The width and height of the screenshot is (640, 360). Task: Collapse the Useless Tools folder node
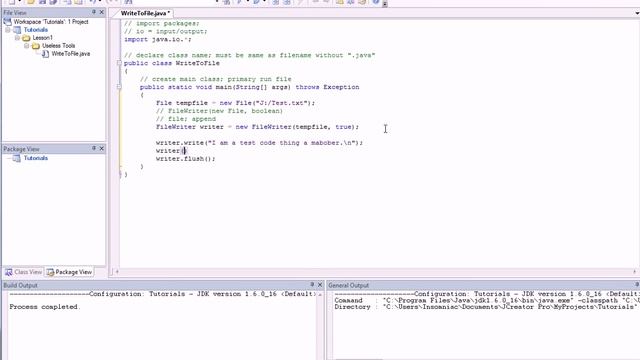pyautogui.click(x=27, y=46)
